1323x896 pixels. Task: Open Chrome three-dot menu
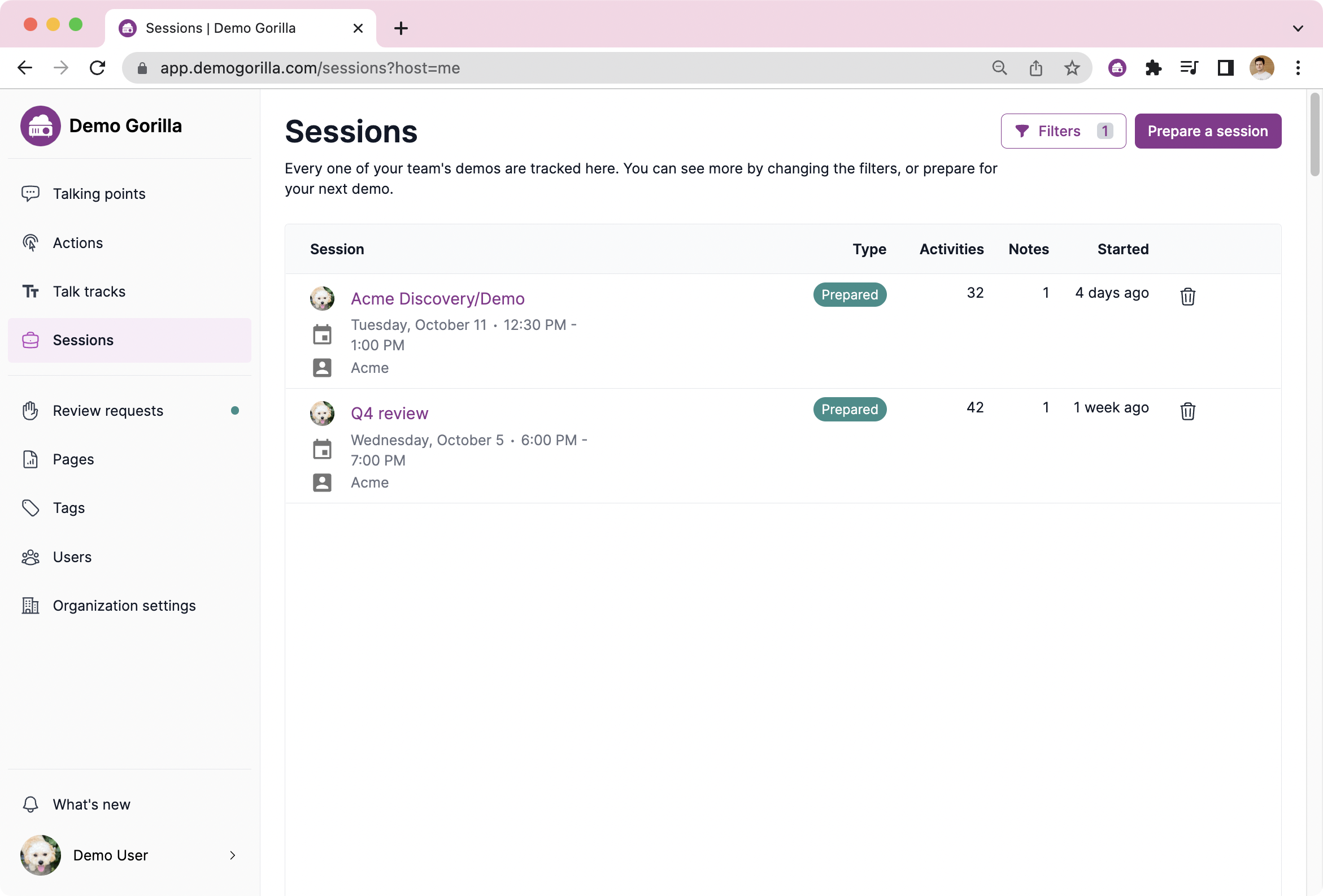pyautogui.click(x=1298, y=68)
